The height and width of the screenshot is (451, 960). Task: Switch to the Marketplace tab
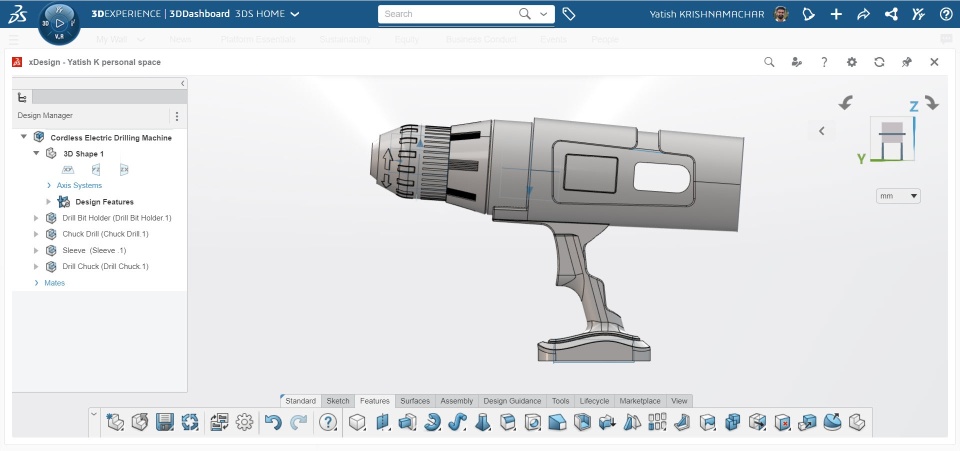(640, 401)
